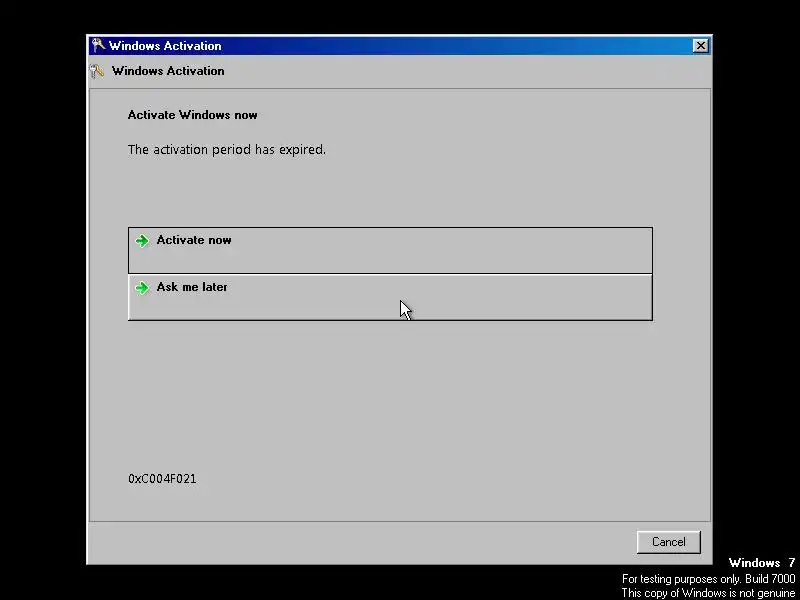Click the keys icon in the title bar
800x600 pixels.
tap(98, 45)
